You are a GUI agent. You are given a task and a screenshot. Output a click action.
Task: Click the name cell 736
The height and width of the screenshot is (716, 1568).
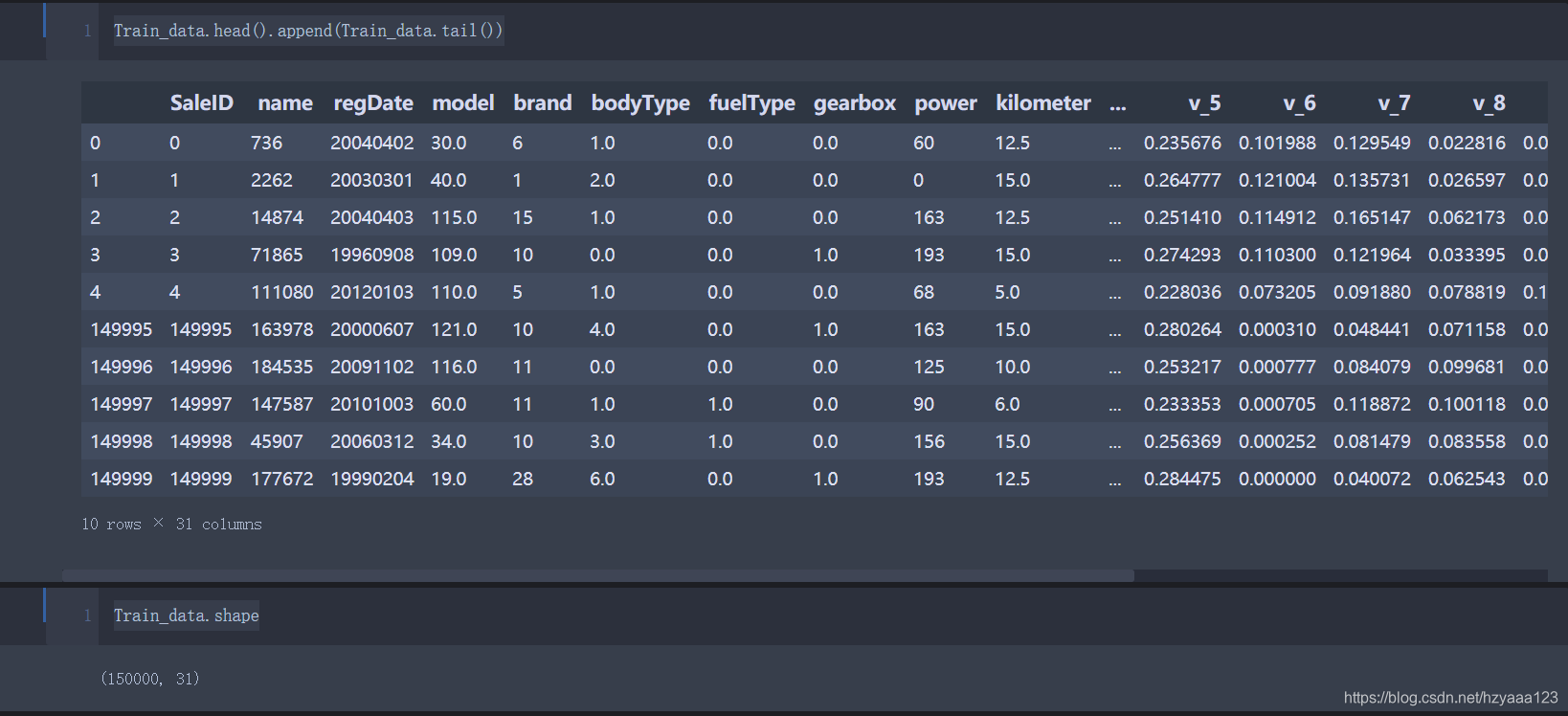point(266,143)
